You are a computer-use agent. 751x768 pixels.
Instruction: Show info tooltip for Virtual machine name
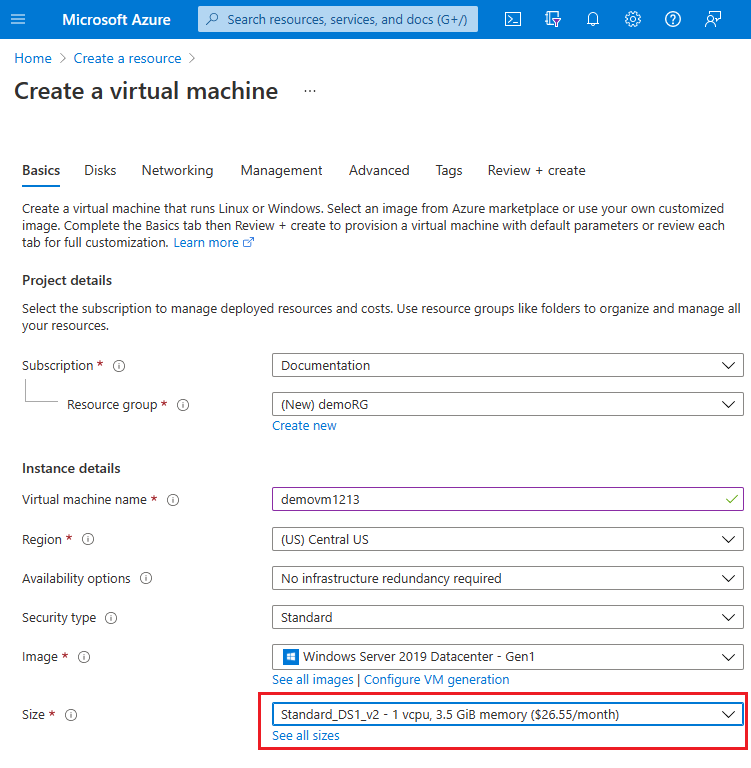(x=173, y=500)
